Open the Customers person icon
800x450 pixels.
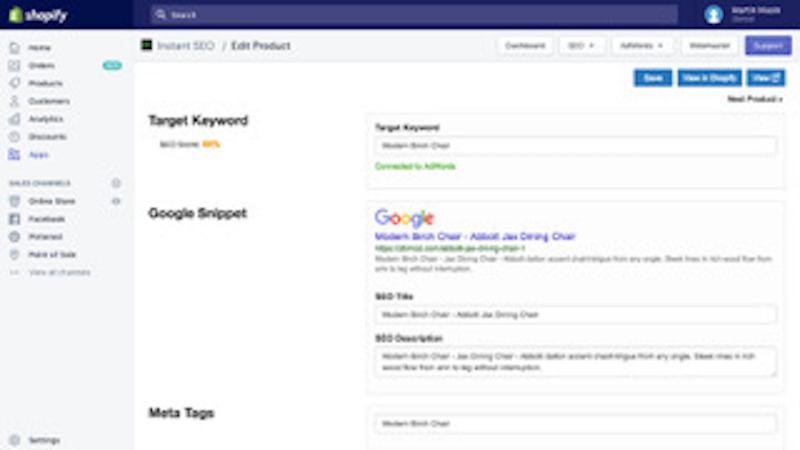click(14, 101)
